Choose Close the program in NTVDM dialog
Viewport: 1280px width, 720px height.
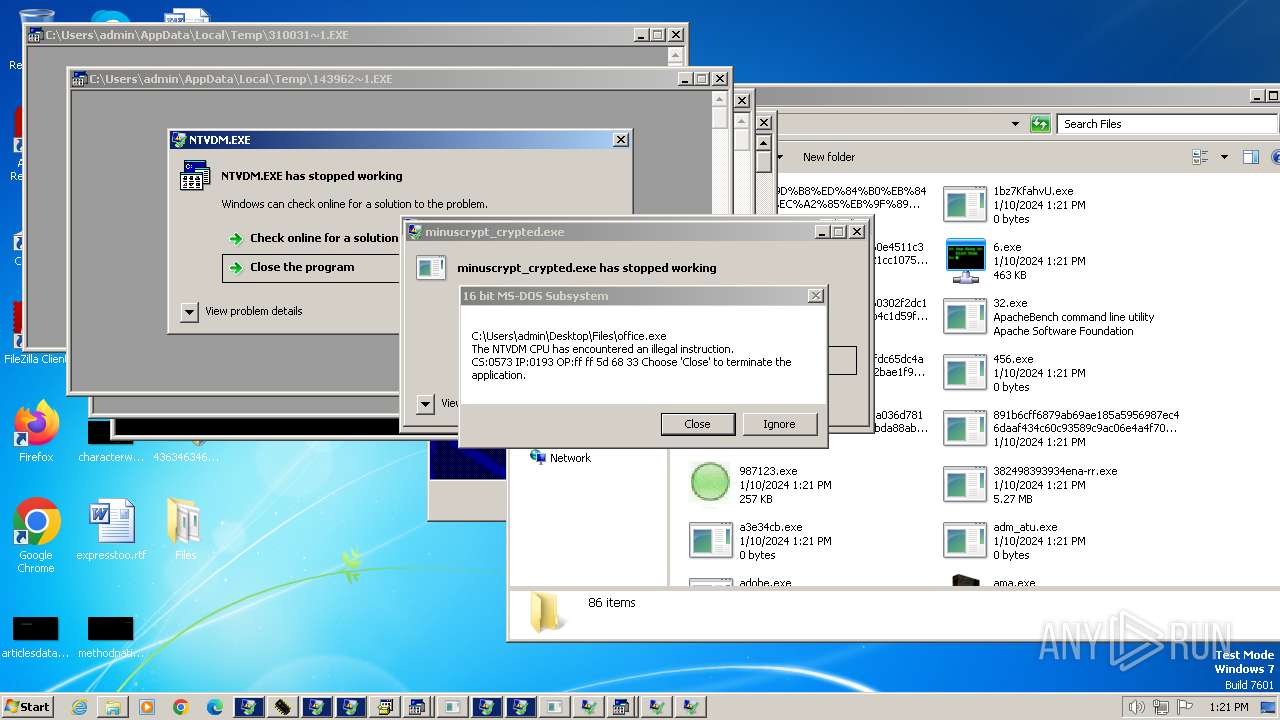(311, 267)
